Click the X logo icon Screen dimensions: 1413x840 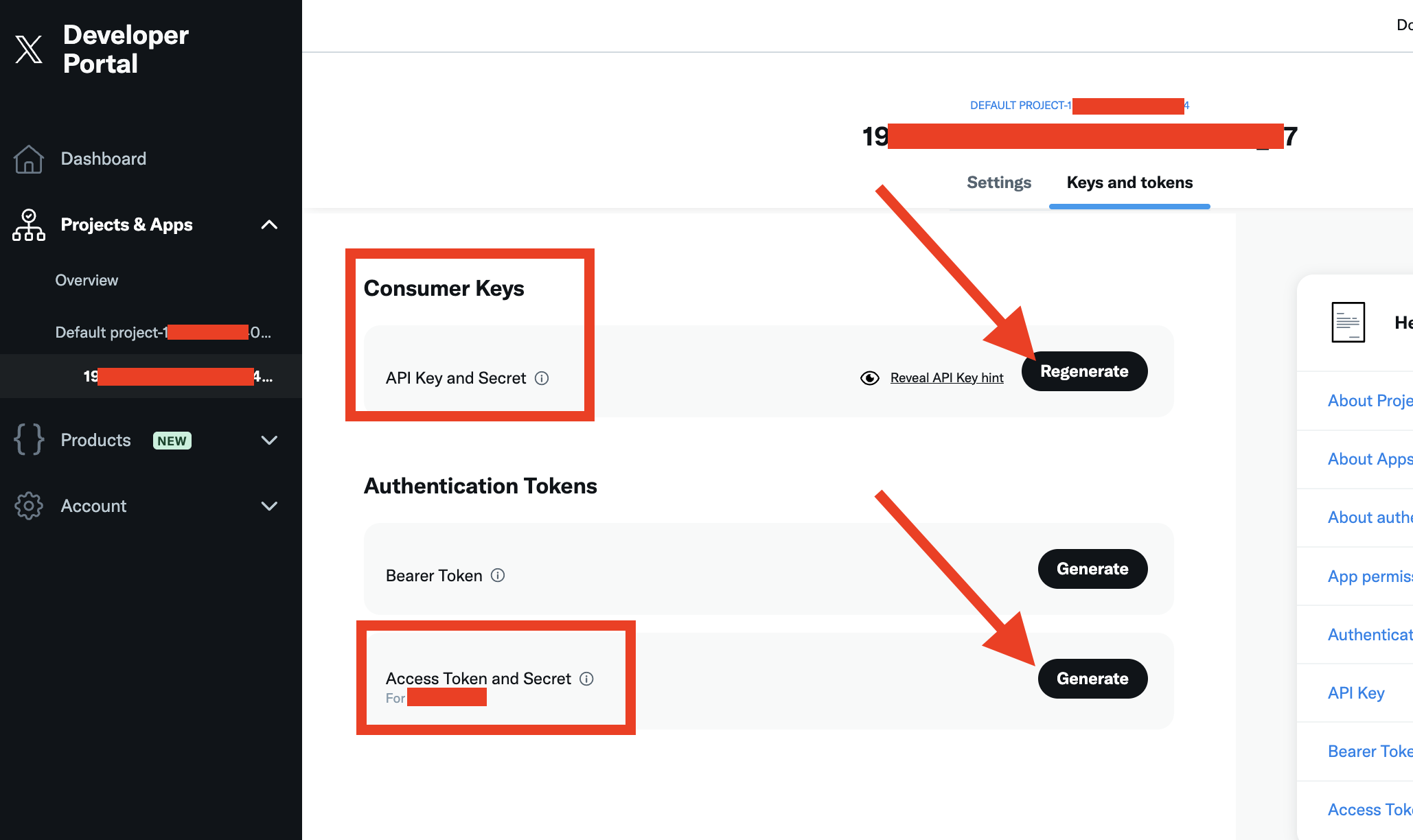point(29,49)
